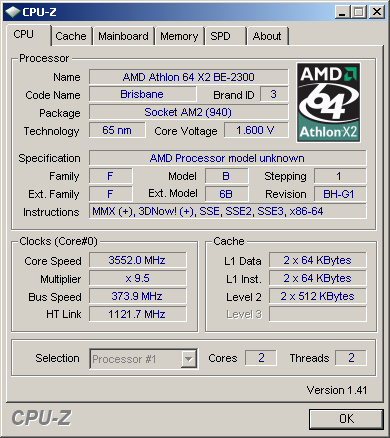Go to the About tab
Viewport: 390px width, 438px height.
[267, 36]
